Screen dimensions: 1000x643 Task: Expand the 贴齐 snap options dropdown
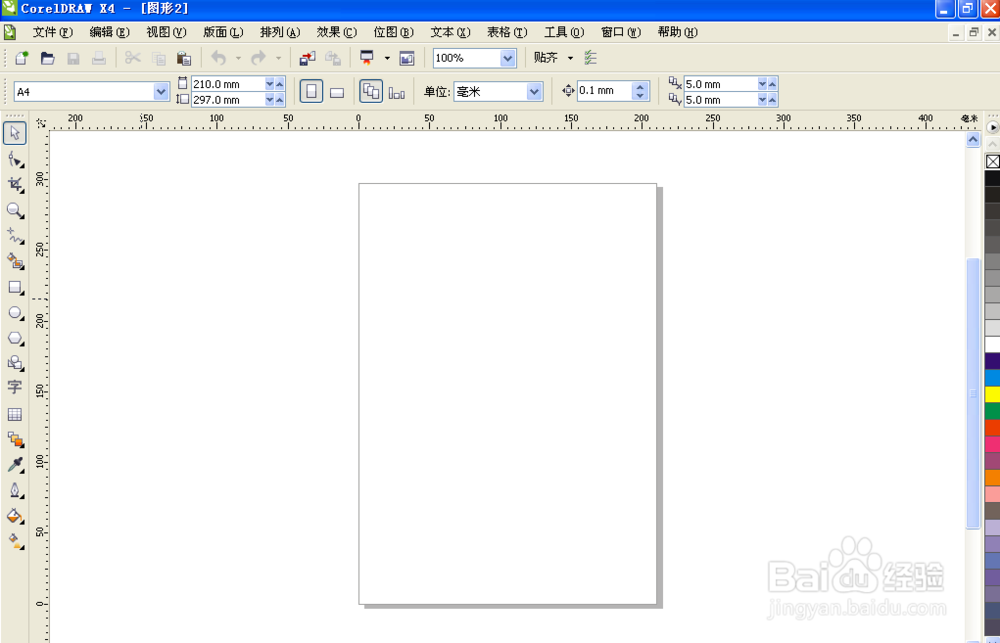click(x=570, y=58)
